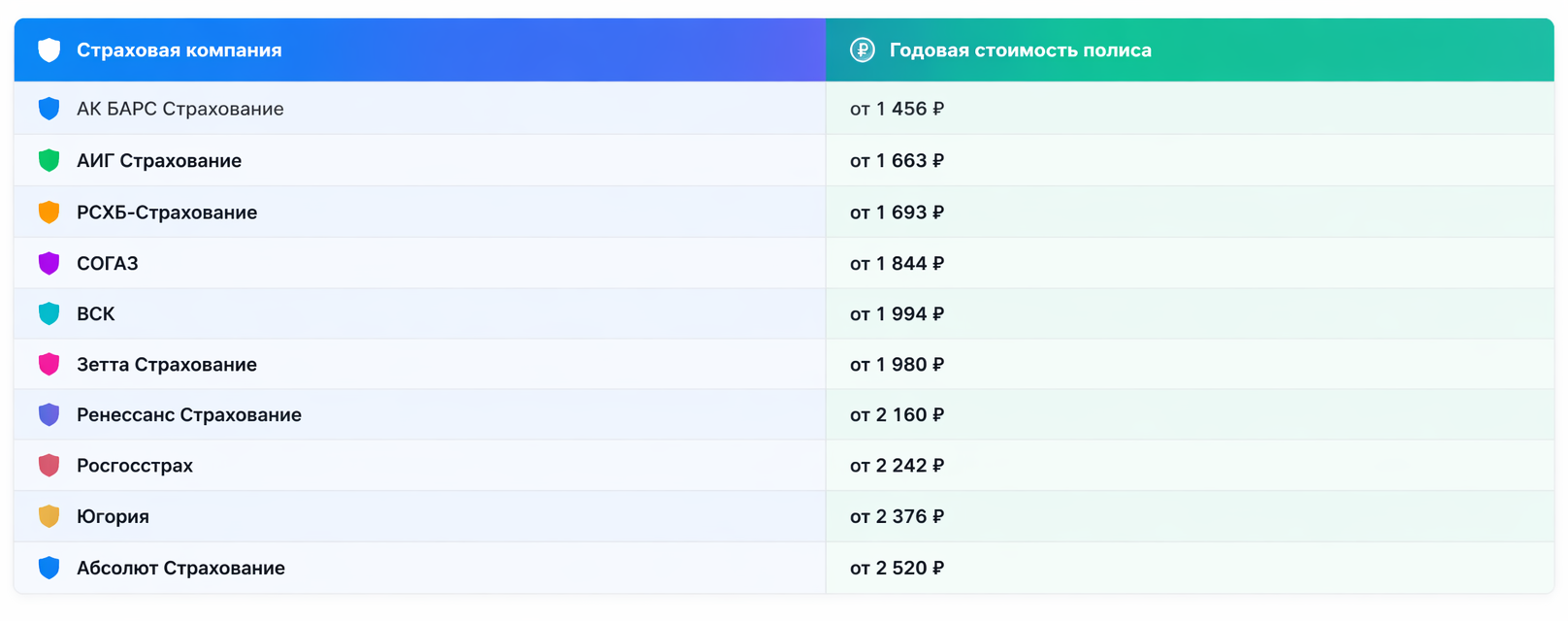Viewport: 1568px width, 621px height.
Task: Click the green shield beside АИГ Страхование
Action: pyautogui.click(x=49, y=160)
